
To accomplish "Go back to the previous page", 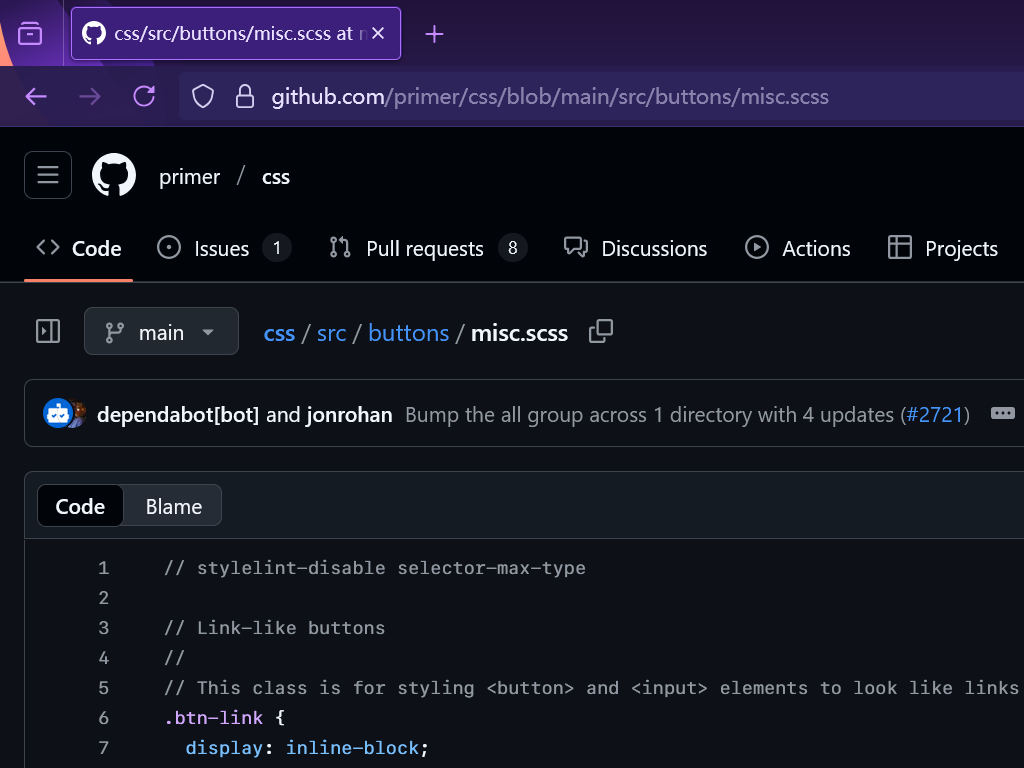I will click(36, 96).
